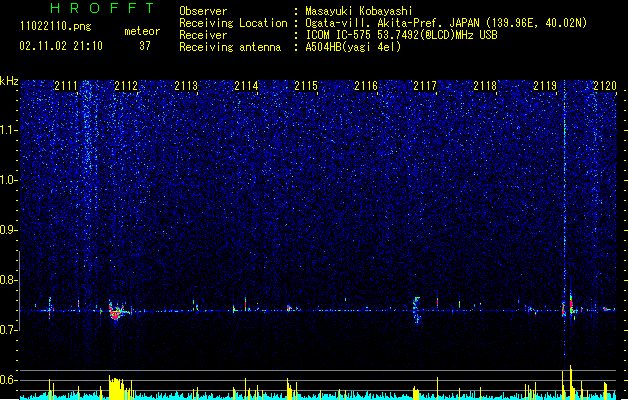Click the 0.8 frequency axis label
This screenshot has width=629, height=400.
9,280
